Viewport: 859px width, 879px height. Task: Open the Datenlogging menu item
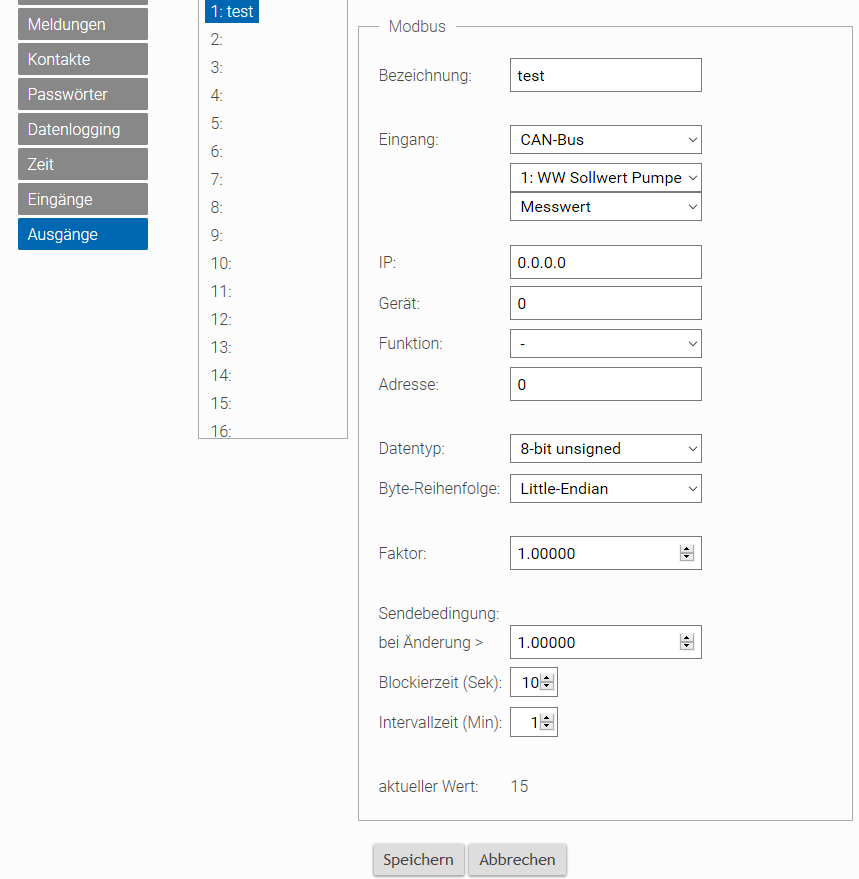[83, 129]
